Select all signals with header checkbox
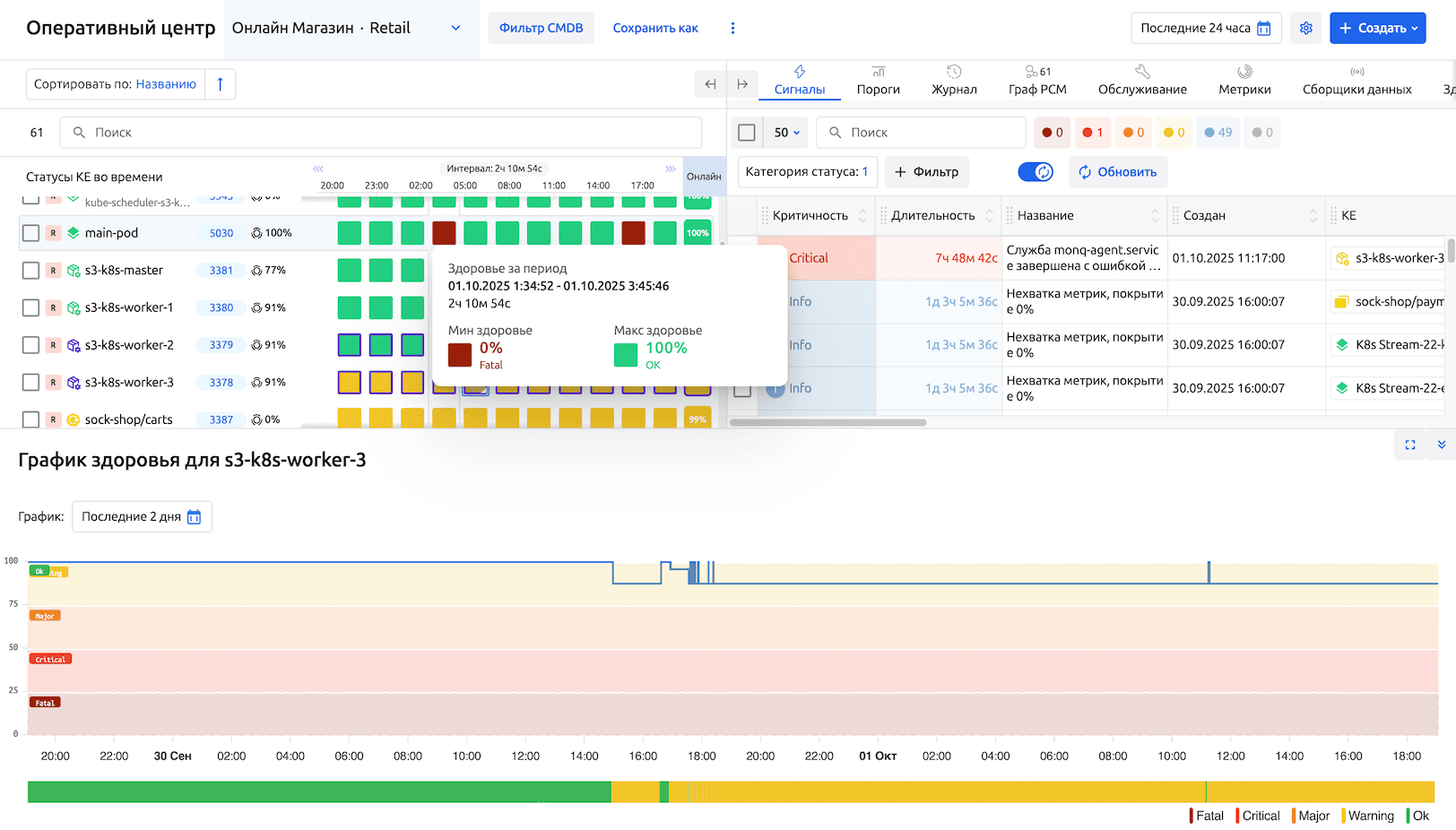Screen dimensions: 1456x830 coord(746,133)
